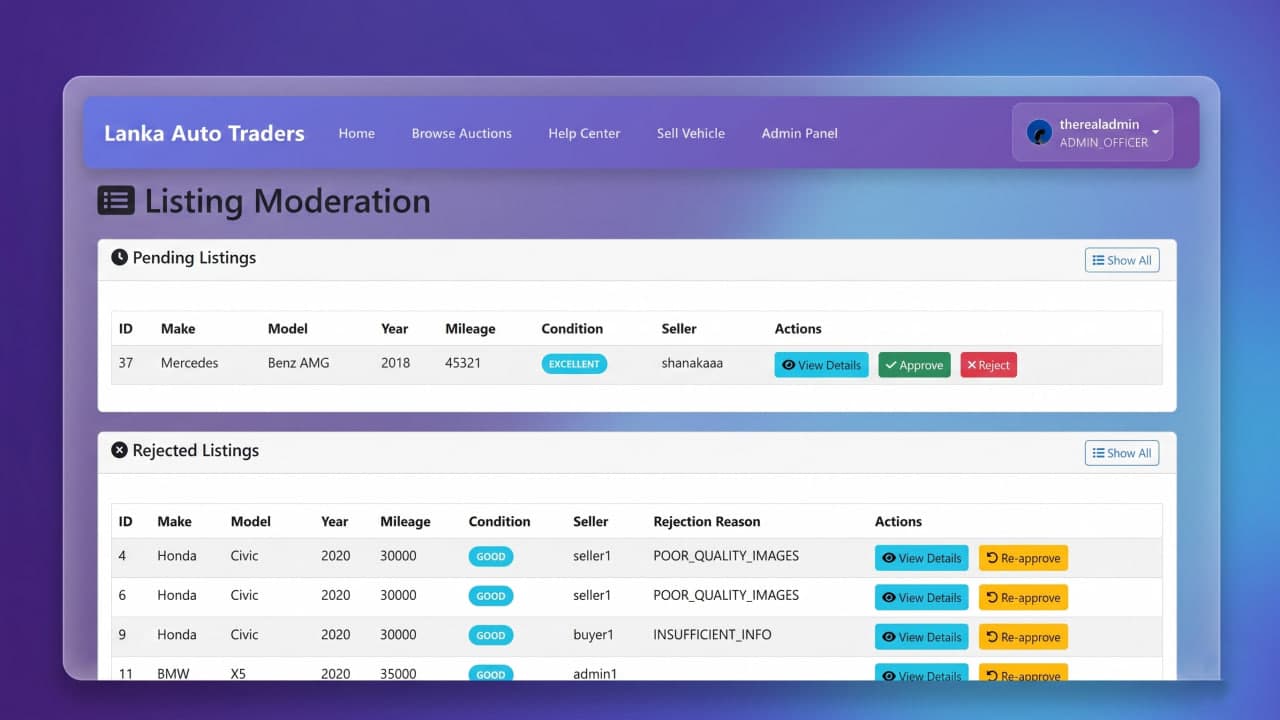This screenshot has width=1280, height=720.
Task: Show all pending listings
Action: [1122, 260]
